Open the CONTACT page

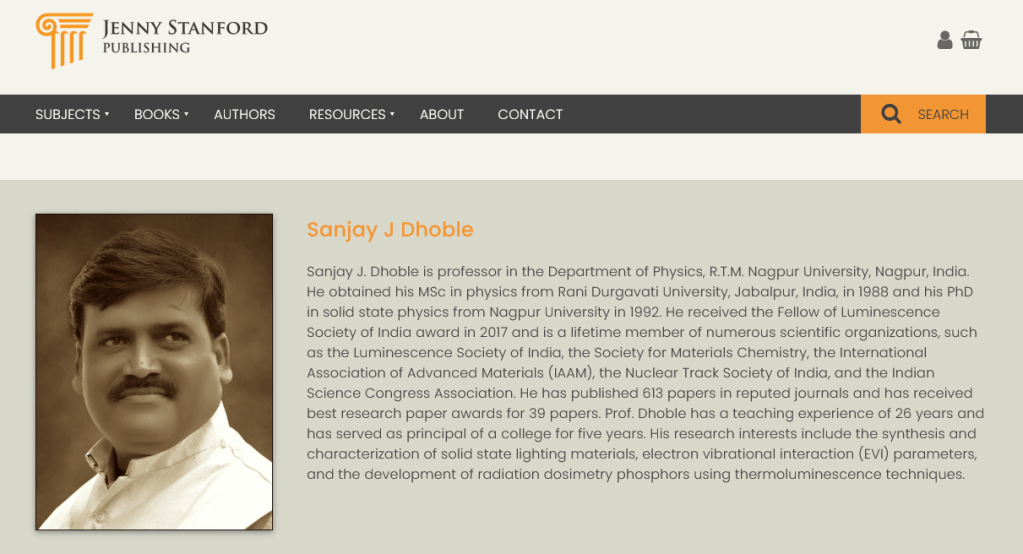(x=530, y=114)
